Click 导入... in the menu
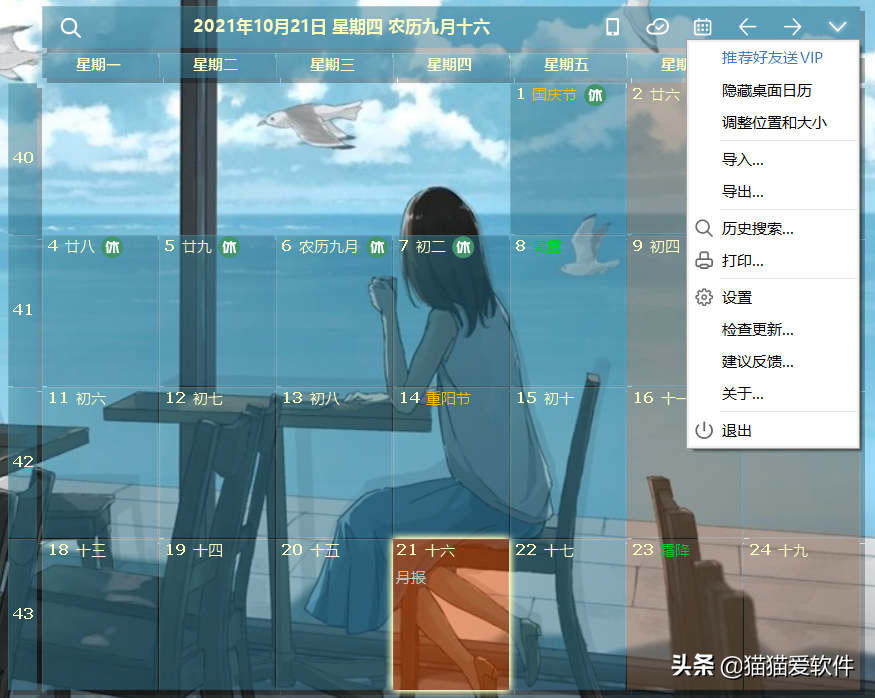875x698 pixels. click(x=743, y=159)
